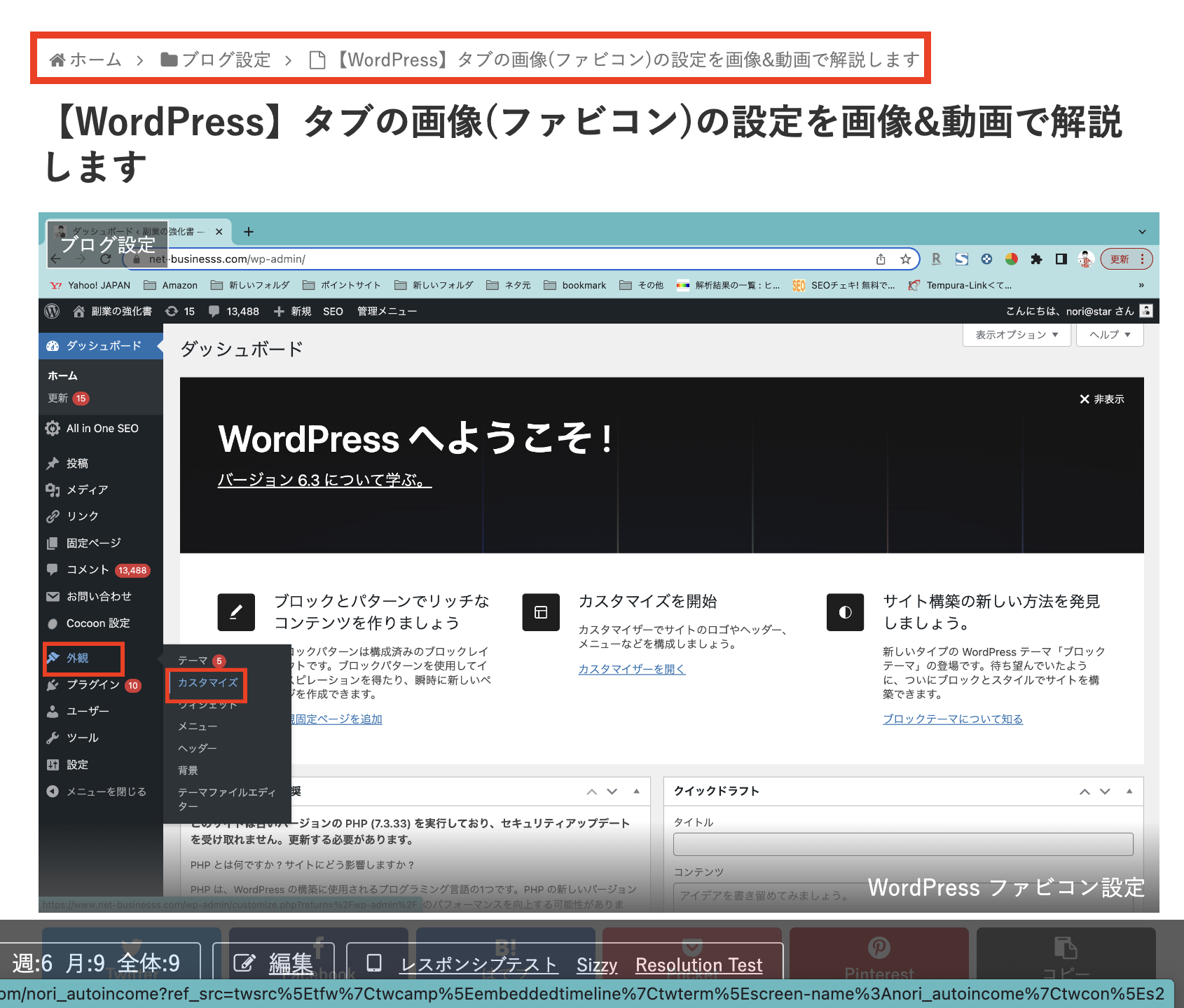The height and width of the screenshot is (1008, 1184).
Task: Click the share icon in address bar
Action: (881, 259)
